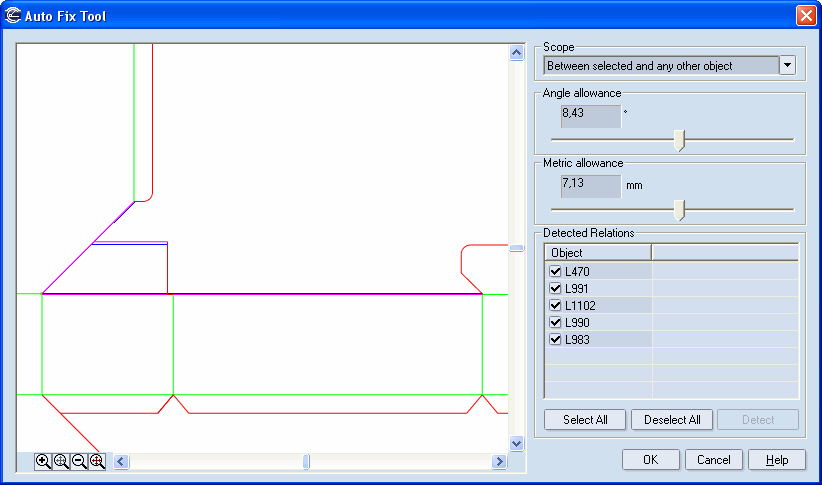Open the Scope dropdown arrow
Image resolution: width=822 pixels, height=485 pixels.
pyautogui.click(x=787, y=66)
